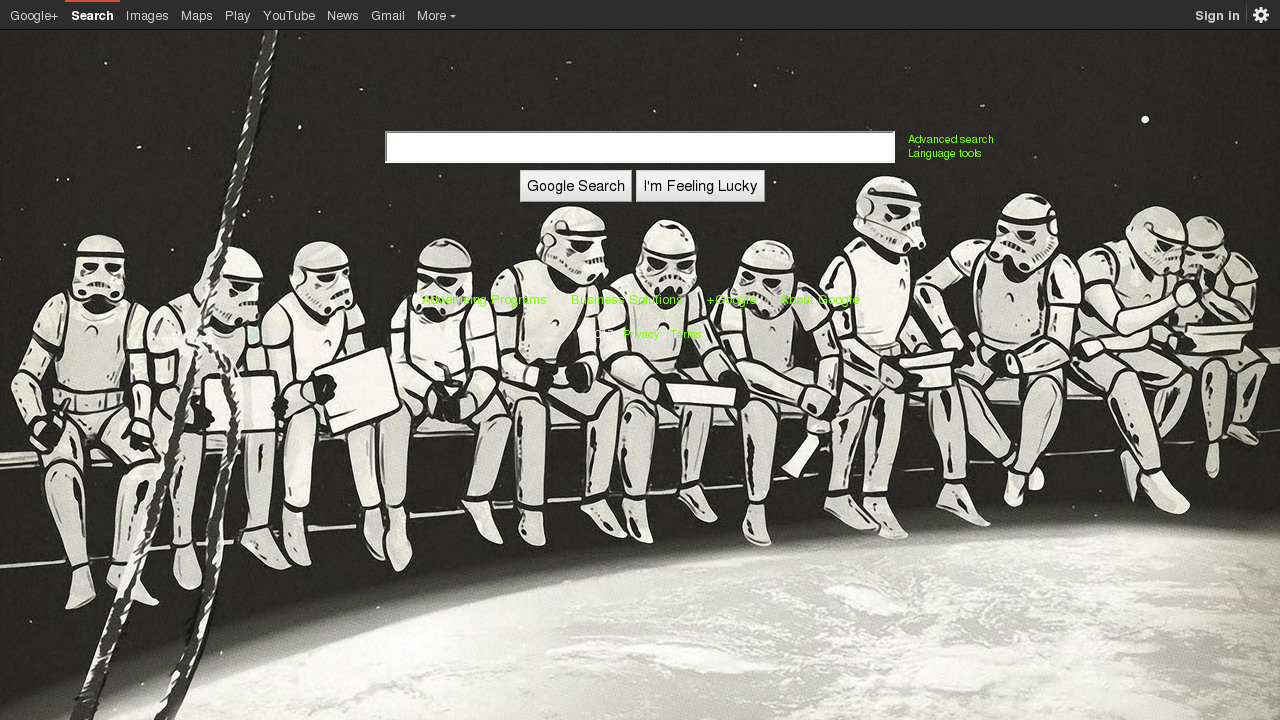Go to Images in the top bar

(x=147, y=15)
